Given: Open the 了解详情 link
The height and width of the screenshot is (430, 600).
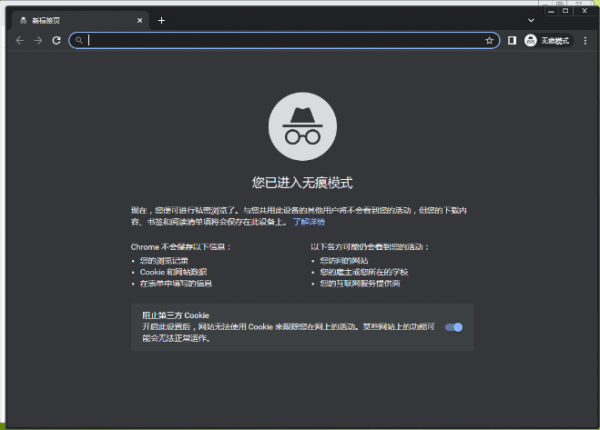Looking at the screenshot, I should (309, 222).
